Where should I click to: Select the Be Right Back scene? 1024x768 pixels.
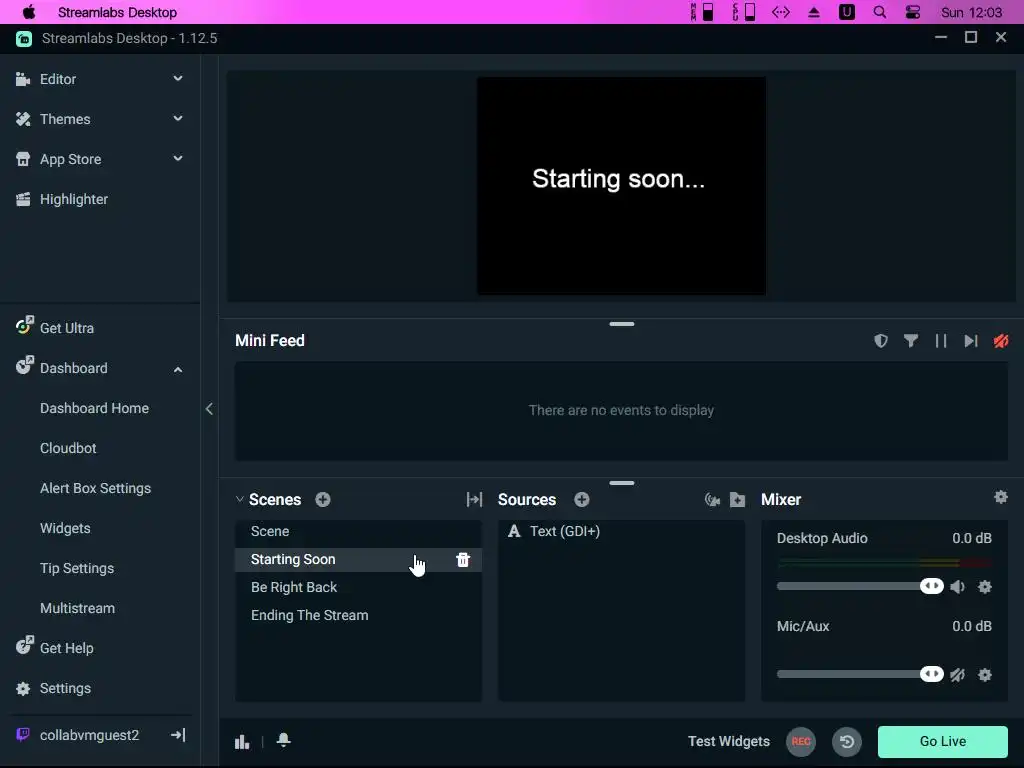[358, 587]
